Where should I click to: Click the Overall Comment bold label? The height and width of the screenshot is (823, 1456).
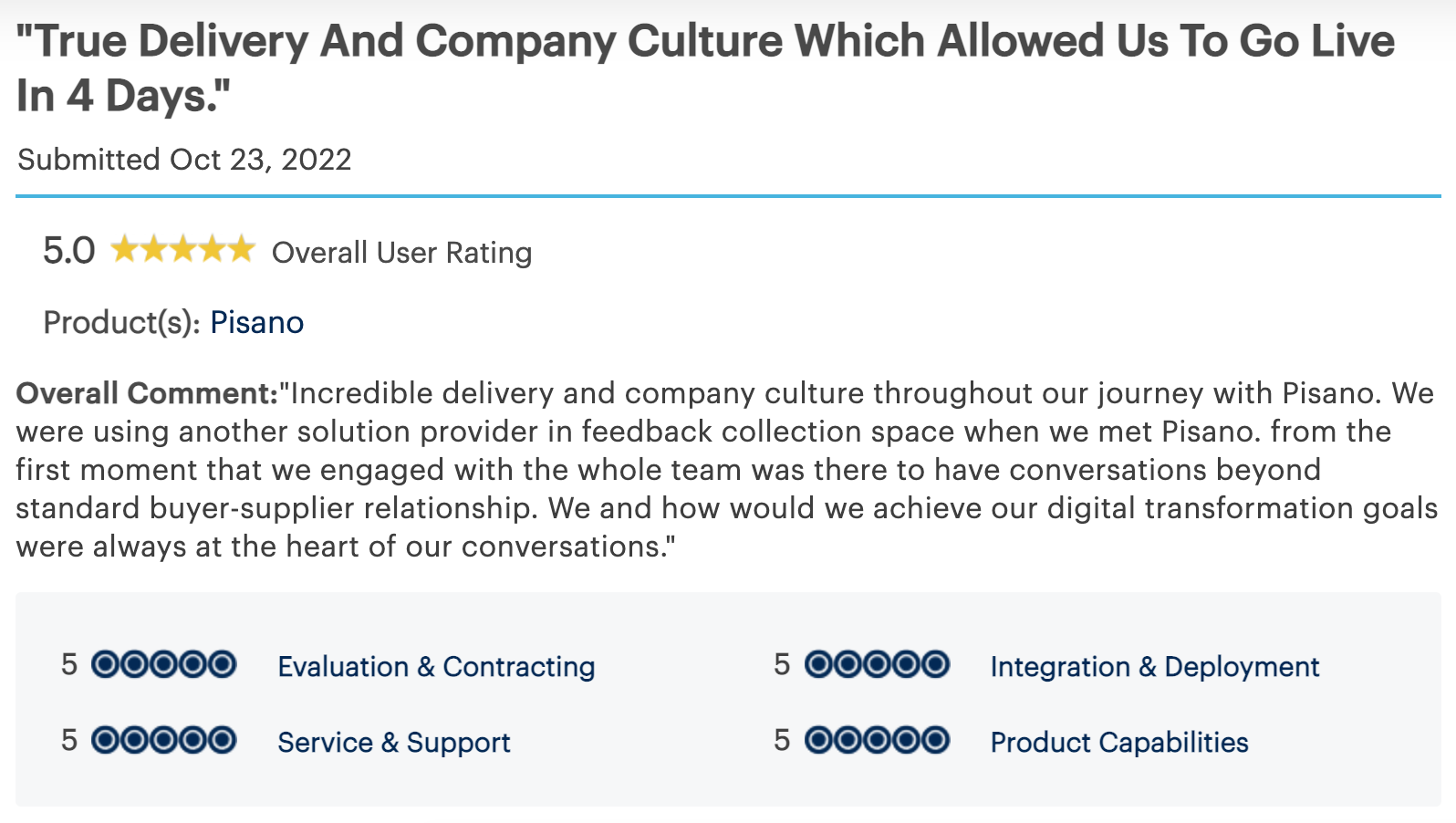point(147,393)
